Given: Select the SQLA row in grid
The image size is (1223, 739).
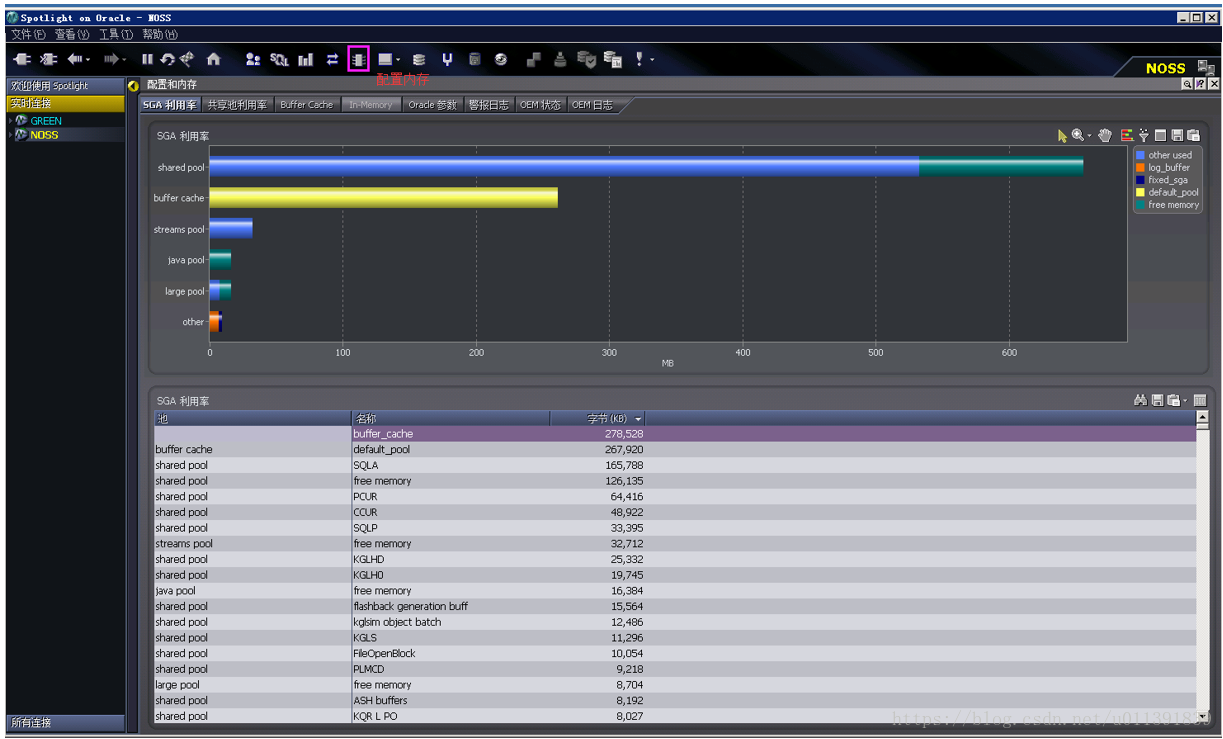Looking at the screenshot, I should 675,465.
